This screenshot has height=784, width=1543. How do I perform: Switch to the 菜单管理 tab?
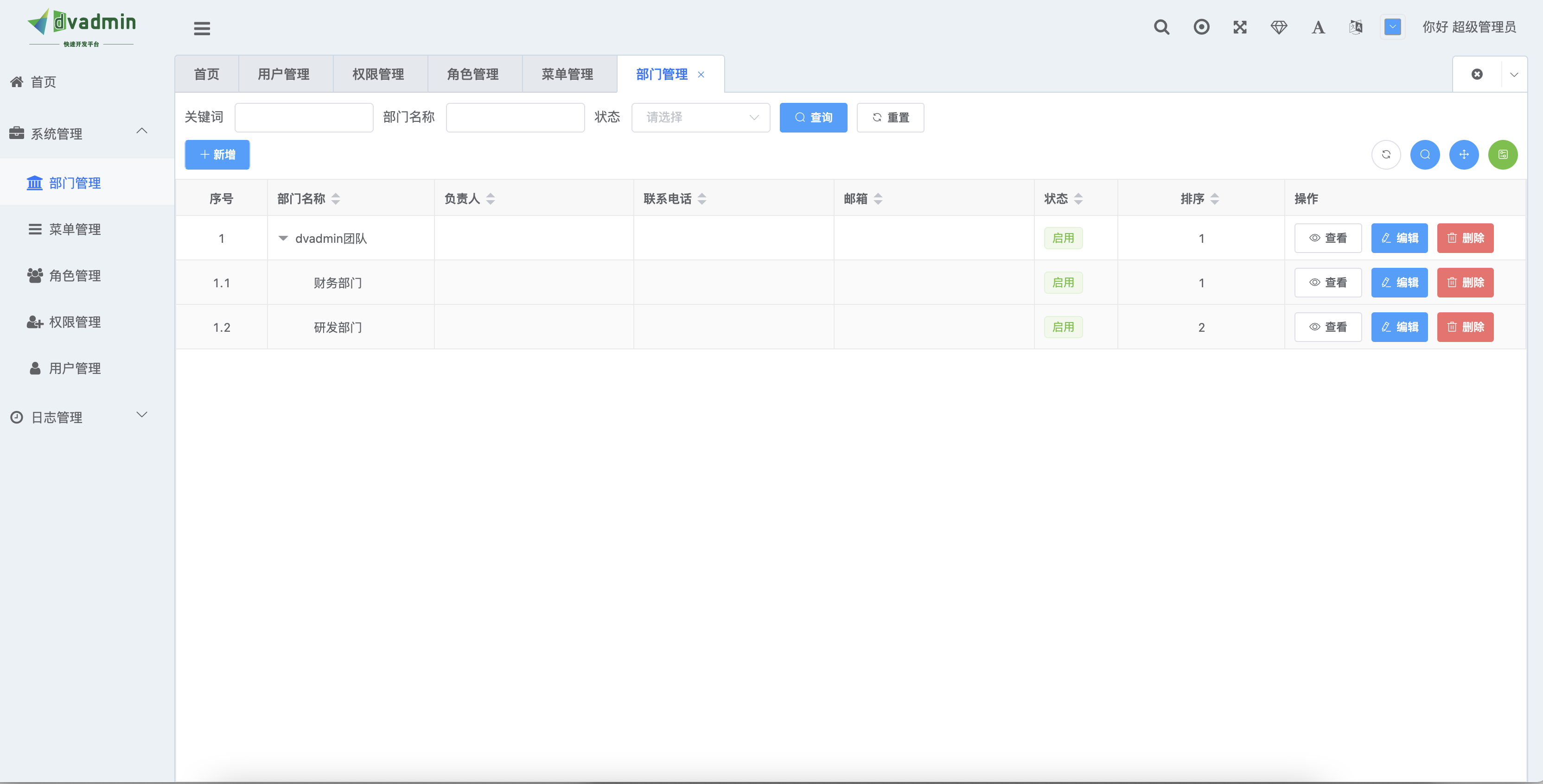coord(567,74)
